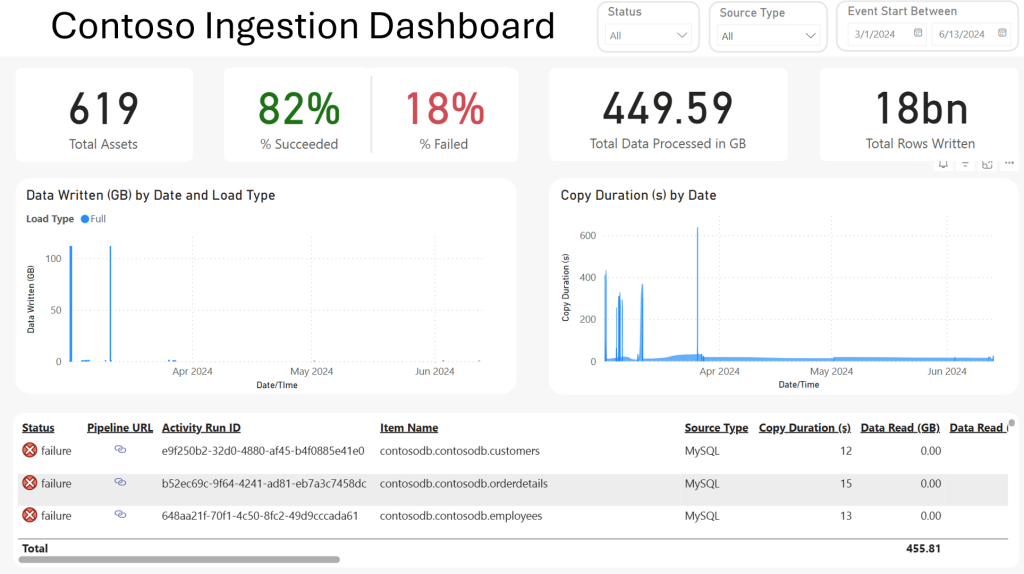Screen dimensions: 1024x574
Task: Select item contosodb.contosodb.employees
Action: 461,516
